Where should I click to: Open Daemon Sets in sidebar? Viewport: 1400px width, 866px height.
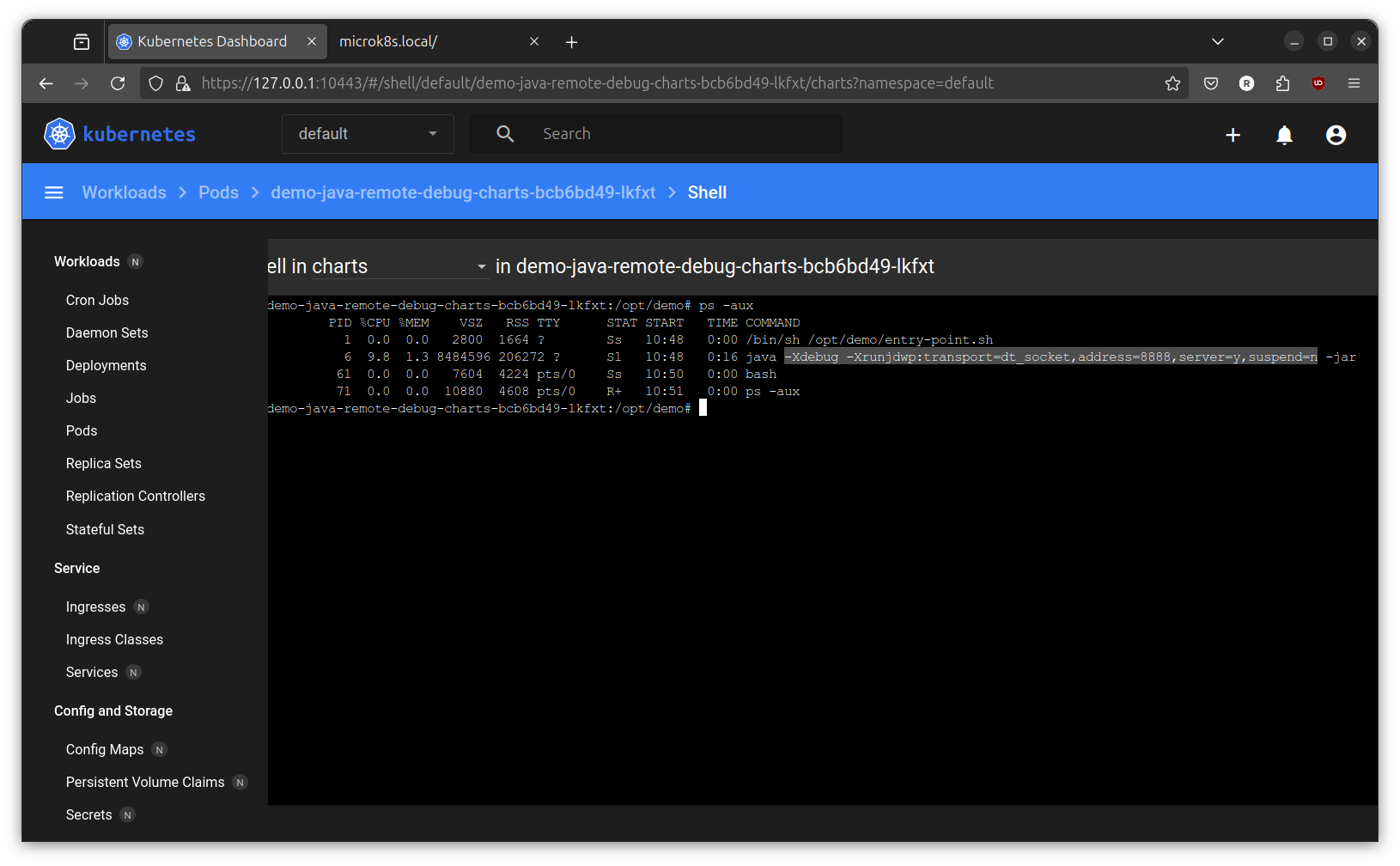pyautogui.click(x=107, y=332)
